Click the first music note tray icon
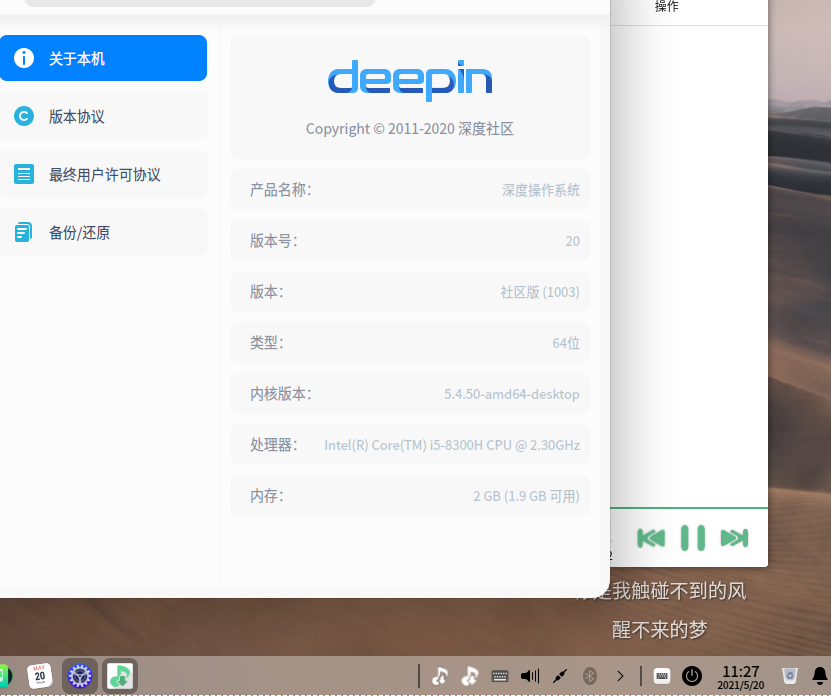Viewport: 831px width, 696px height. (440, 676)
